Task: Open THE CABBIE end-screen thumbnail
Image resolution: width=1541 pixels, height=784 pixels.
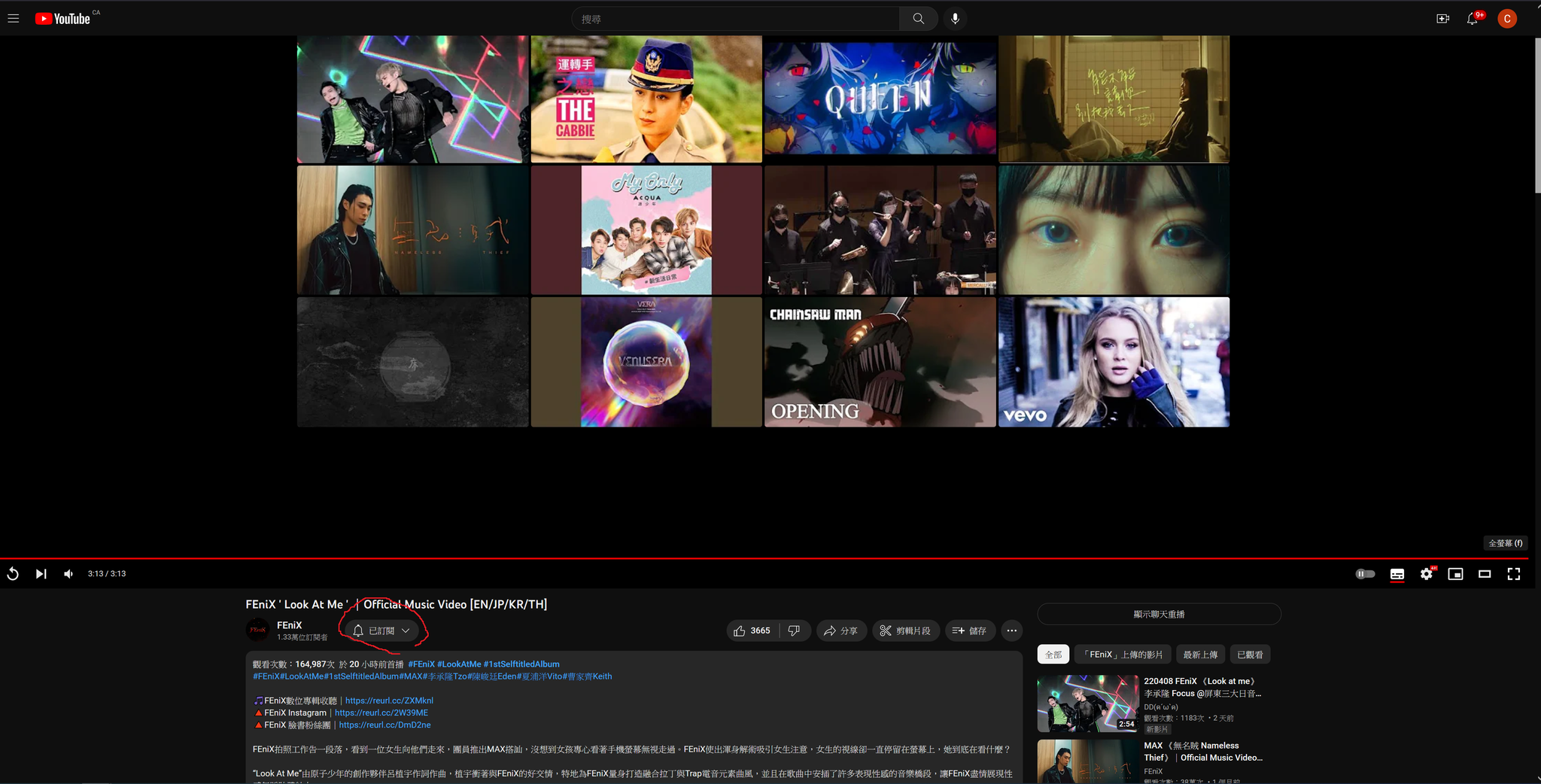Action: [x=646, y=99]
